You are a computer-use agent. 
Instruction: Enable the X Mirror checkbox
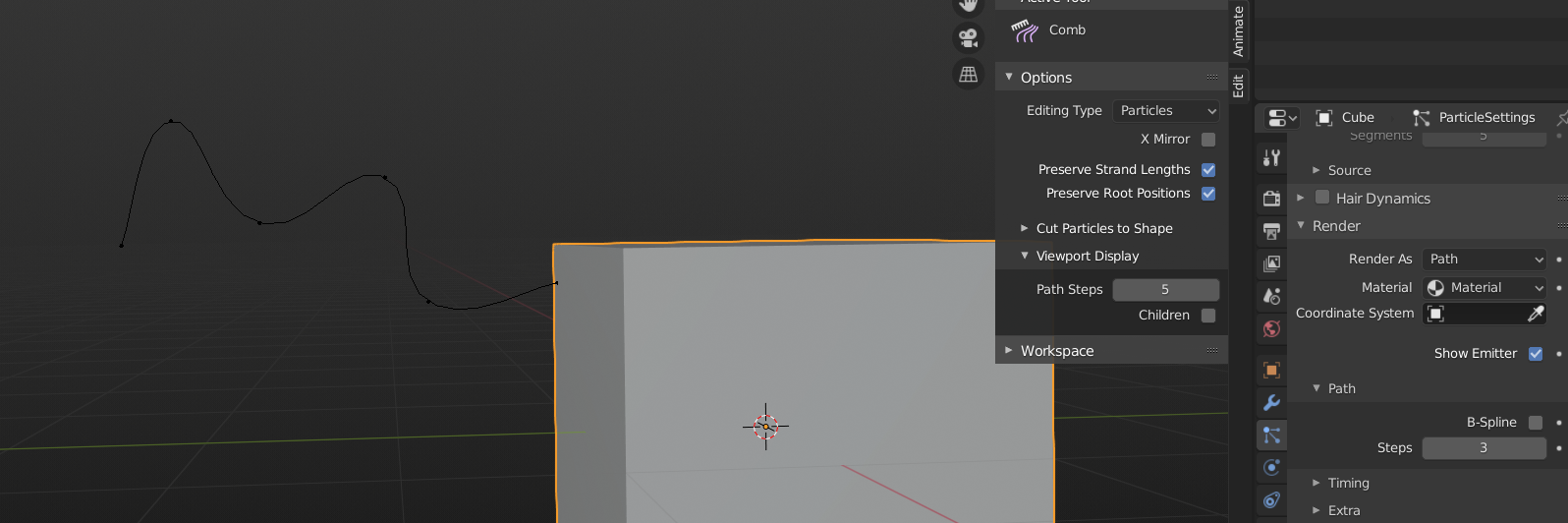click(x=1208, y=140)
